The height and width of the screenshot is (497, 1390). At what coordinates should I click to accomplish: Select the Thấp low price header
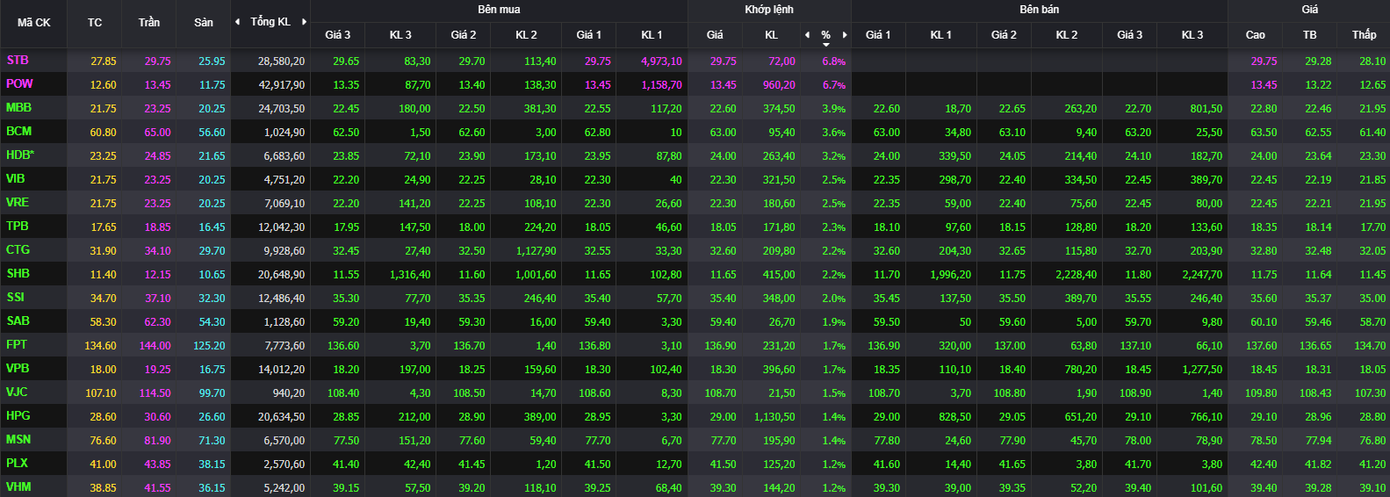(1364, 35)
